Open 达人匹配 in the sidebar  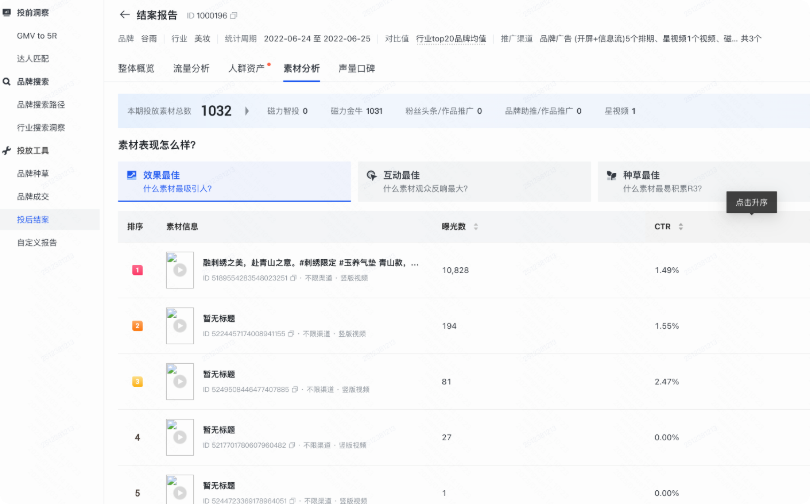click(x=33, y=58)
